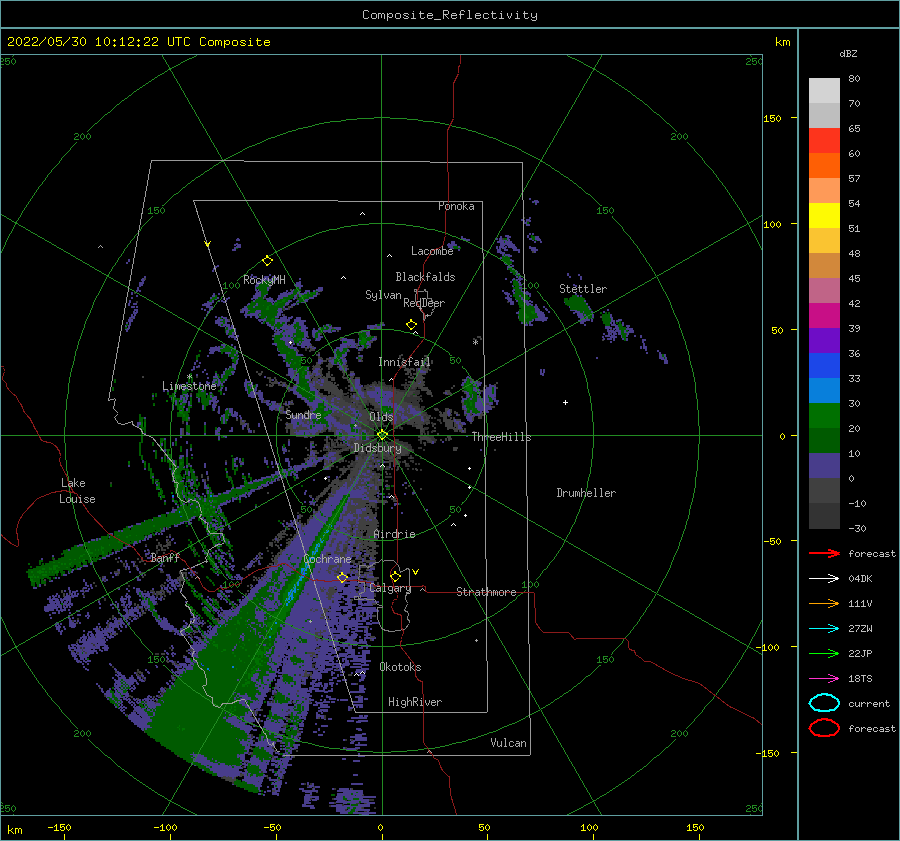The height and width of the screenshot is (841, 900).
Task: Click the Strathmore town label
Action: click(x=486, y=592)
